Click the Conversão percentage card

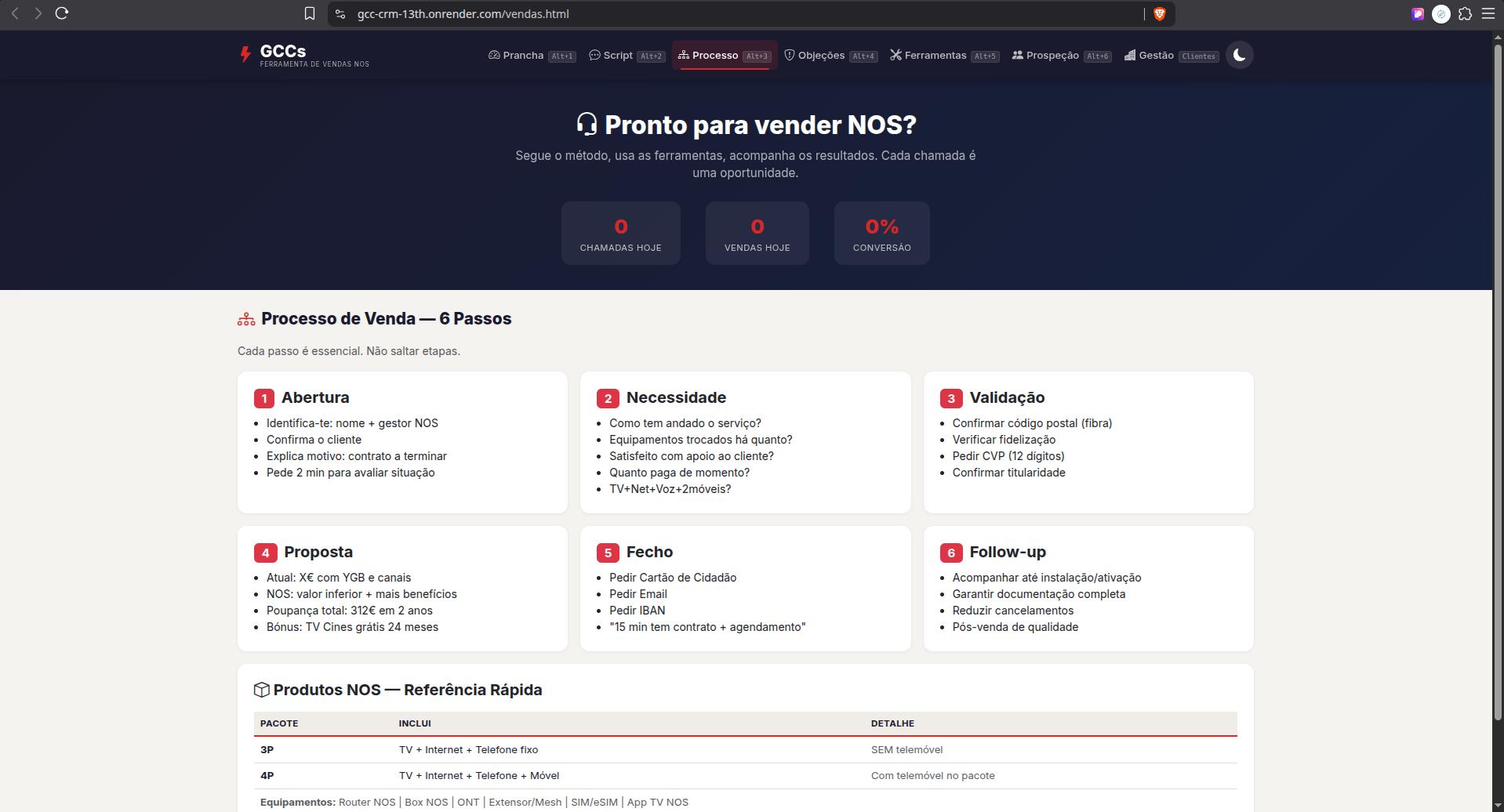tap(881, 233)
